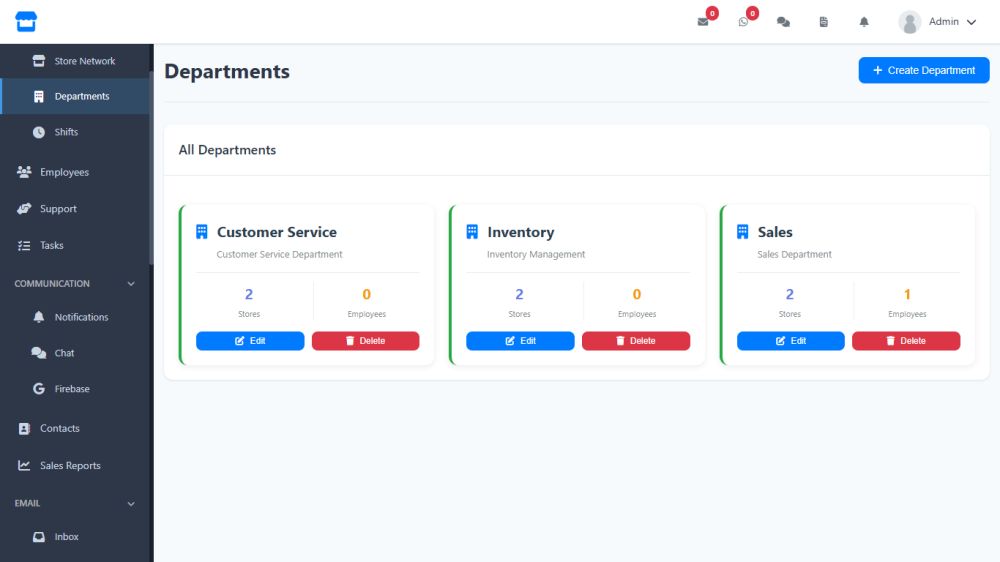Click the sidebar vertical scrollbar

(151, 160)
